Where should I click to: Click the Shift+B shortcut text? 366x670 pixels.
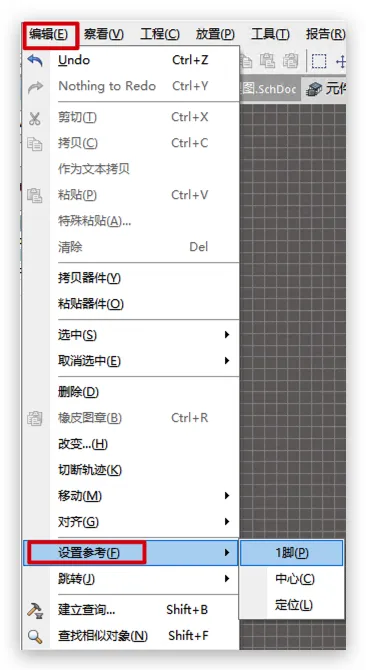187,610
